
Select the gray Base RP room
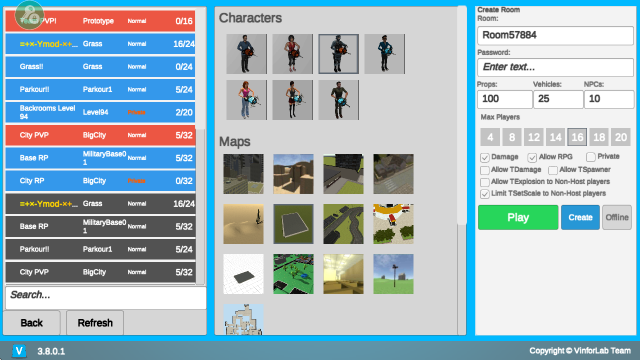[x=100, y=227]
